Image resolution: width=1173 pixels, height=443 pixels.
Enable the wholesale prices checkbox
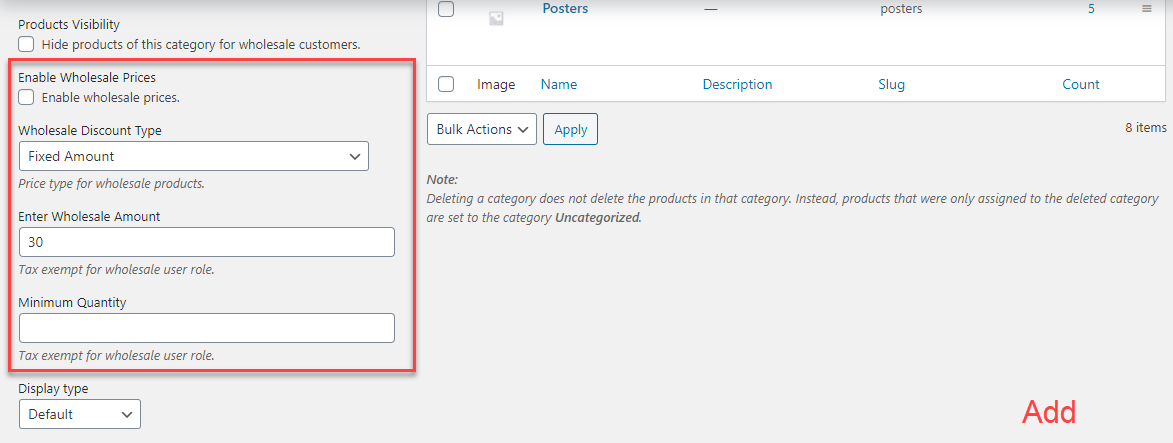(26, 97)
